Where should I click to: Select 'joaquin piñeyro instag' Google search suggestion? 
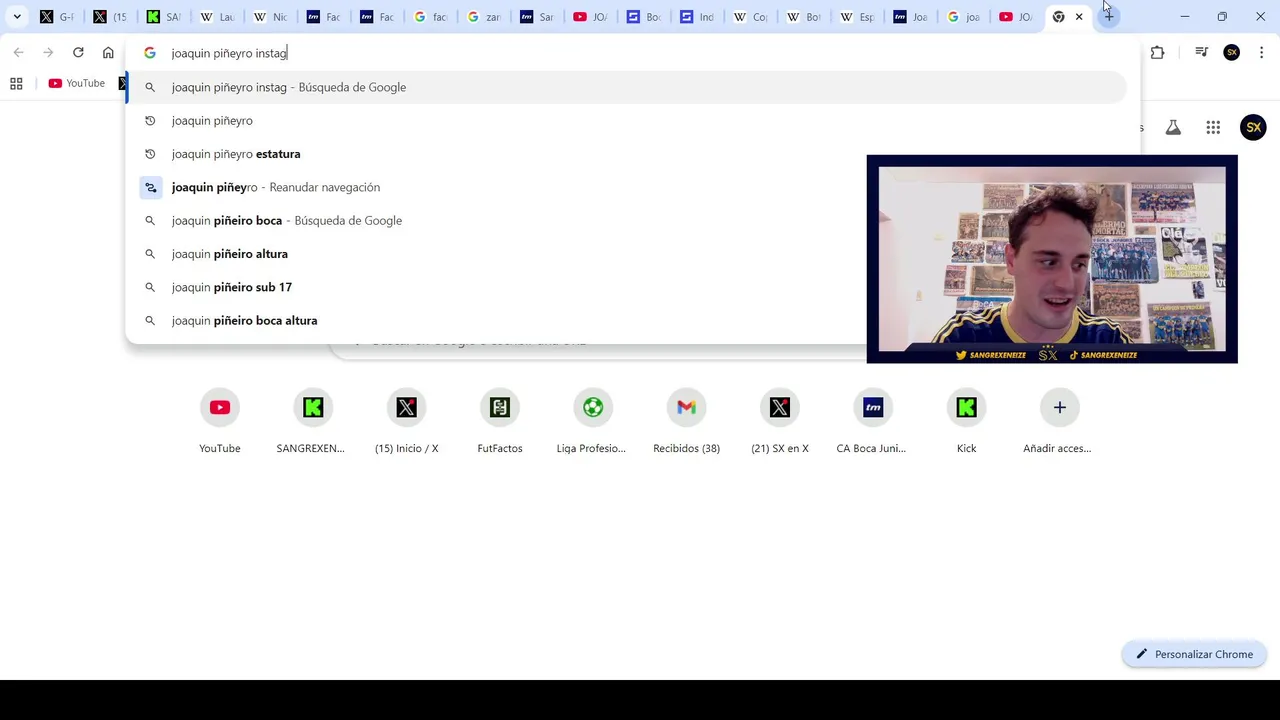click(x=627, y=87)
